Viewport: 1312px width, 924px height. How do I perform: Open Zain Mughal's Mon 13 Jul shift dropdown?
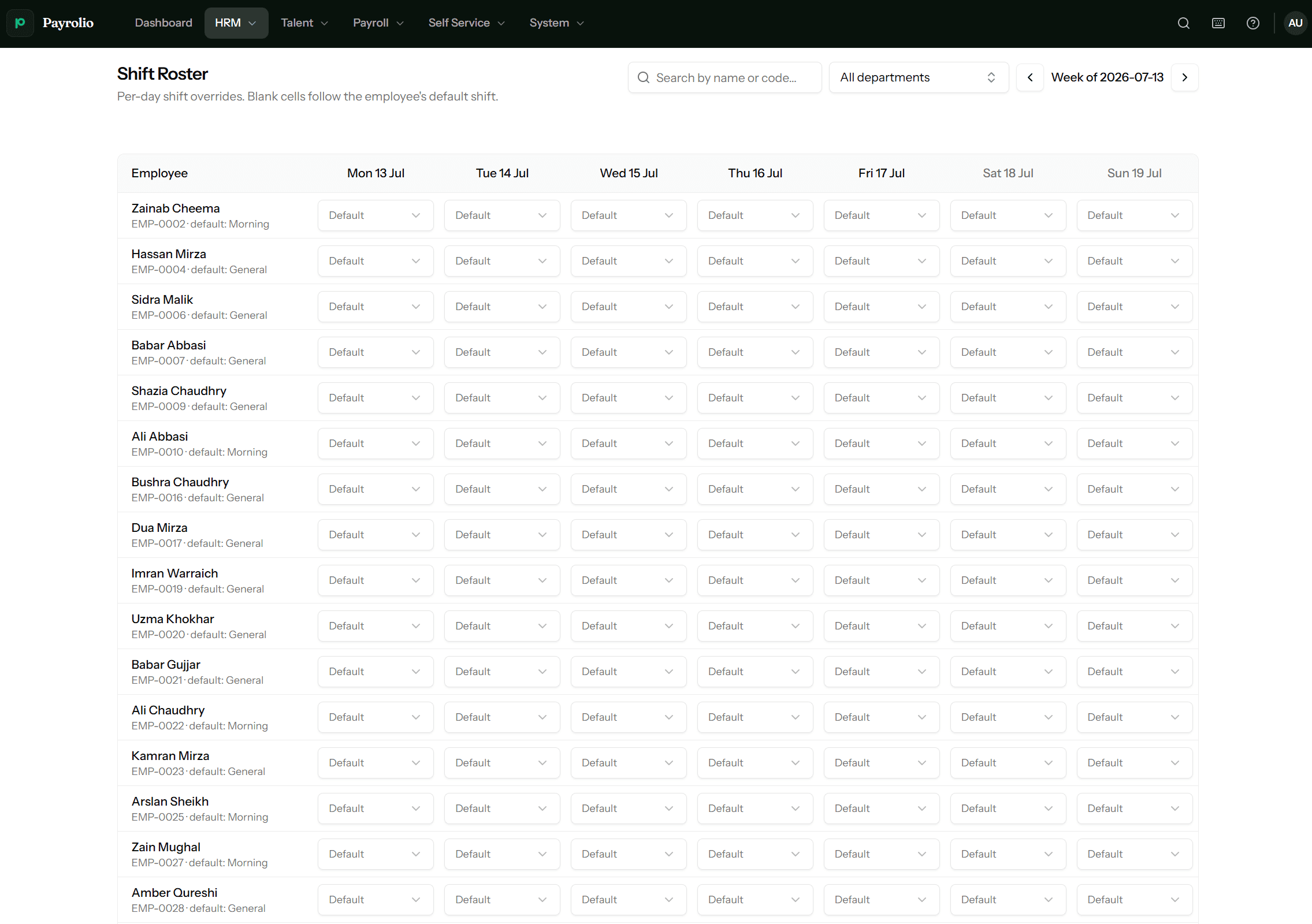point(376,854)
